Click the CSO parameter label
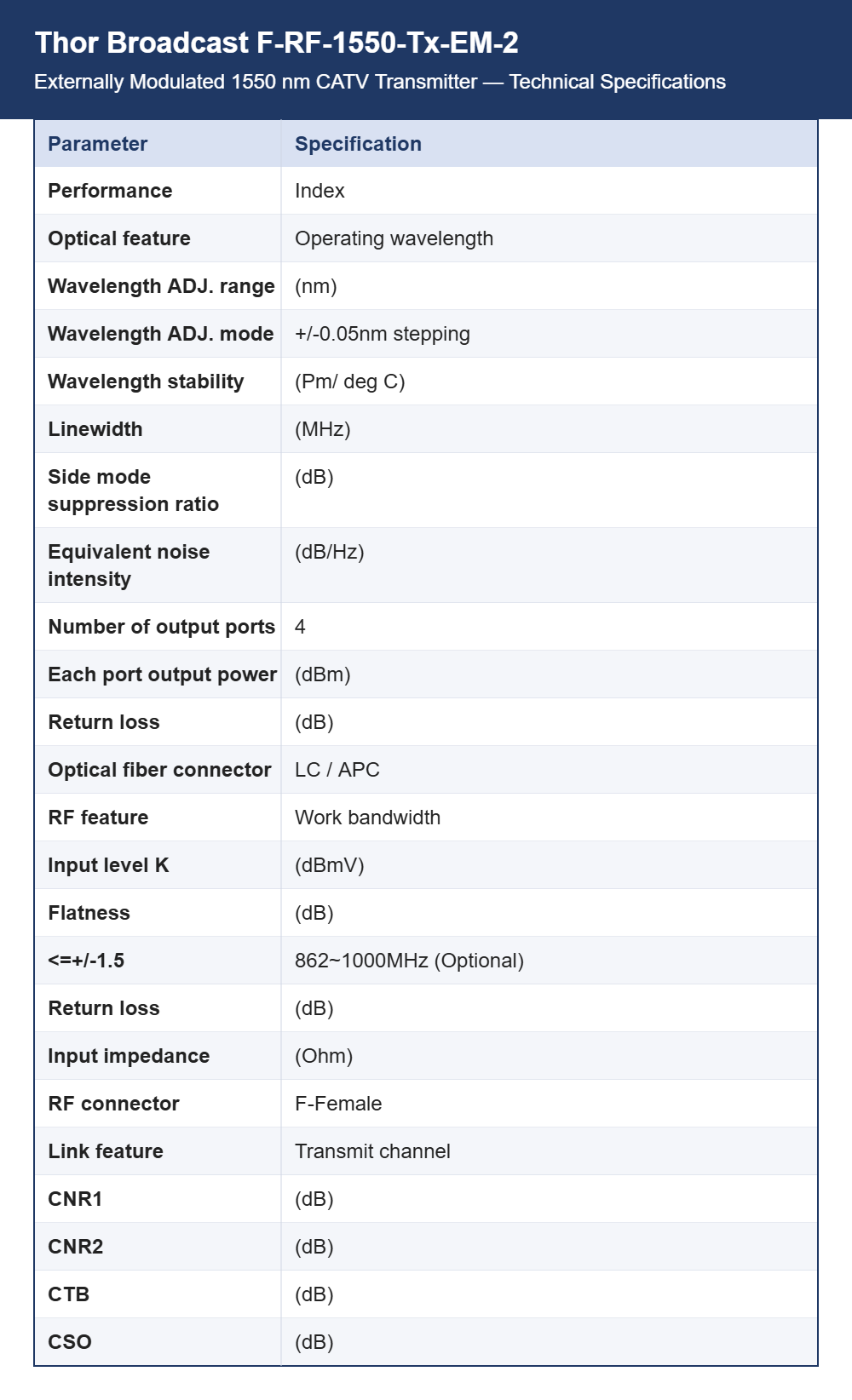852x1400 pixels. pyautogui.click(x=70, y=1342)
